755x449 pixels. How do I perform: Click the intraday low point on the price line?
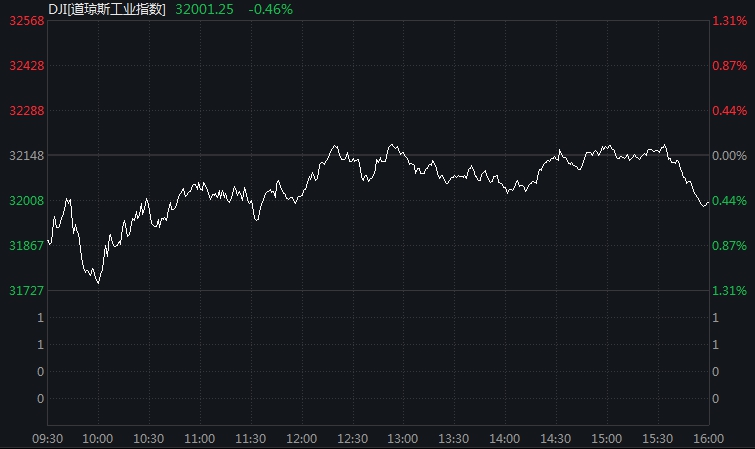pos(98,283)
